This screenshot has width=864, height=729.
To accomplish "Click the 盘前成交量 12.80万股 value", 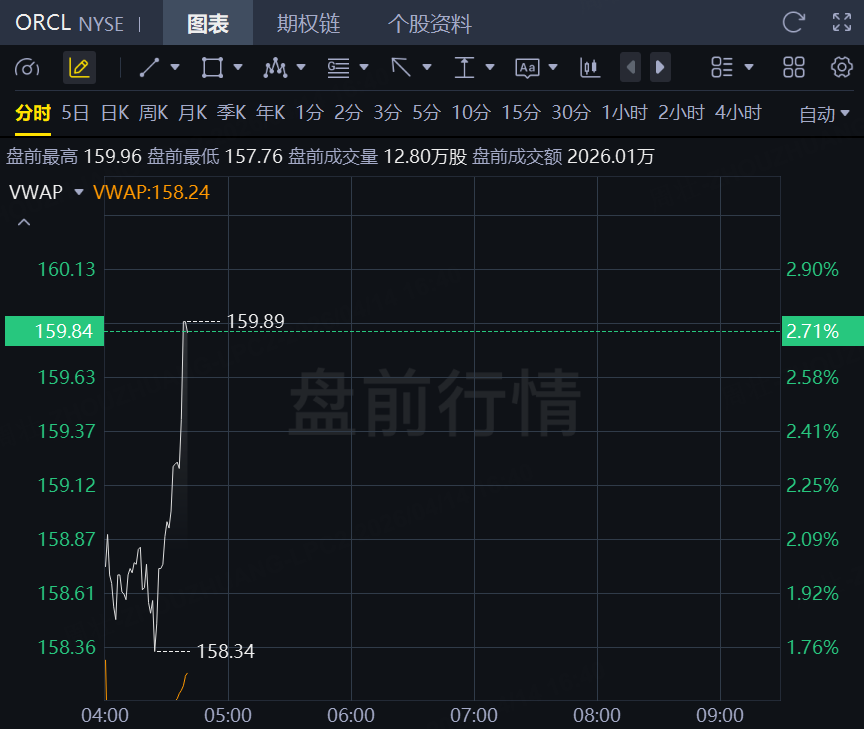I will click(x=377, y=156).
